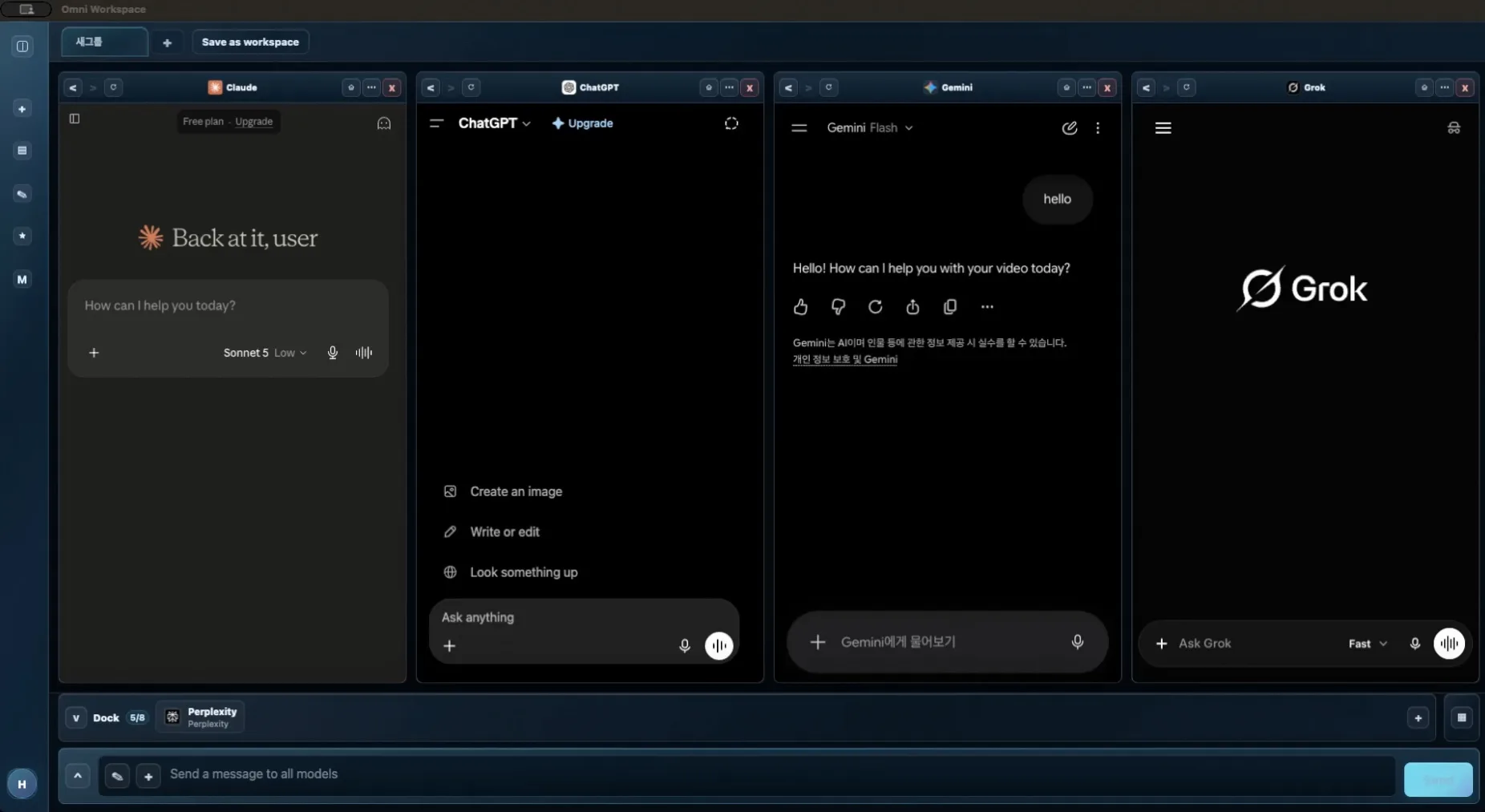Choose Create an image in ChatGPT

504,491
